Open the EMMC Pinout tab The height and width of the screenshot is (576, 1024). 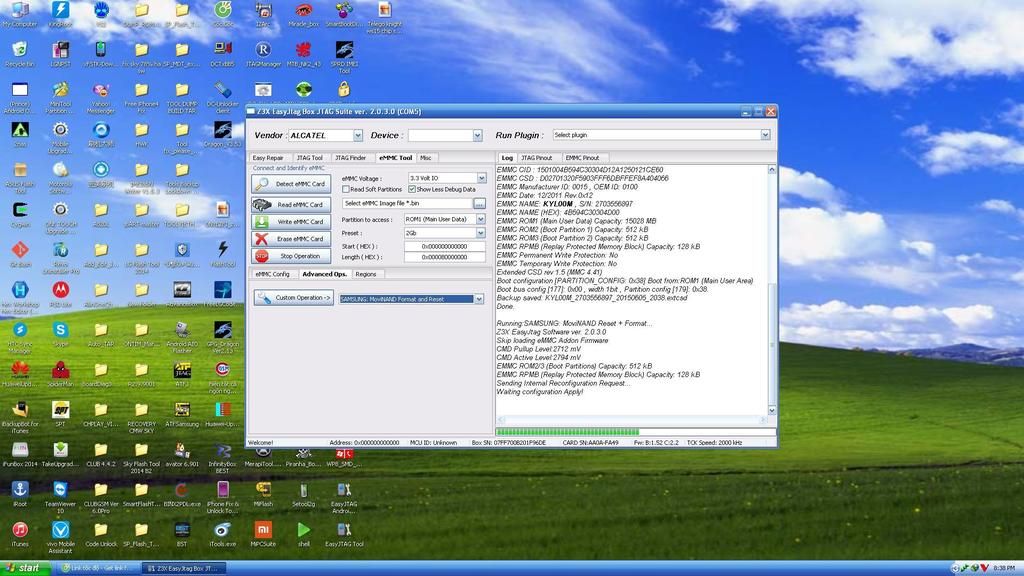pos(583,158)
